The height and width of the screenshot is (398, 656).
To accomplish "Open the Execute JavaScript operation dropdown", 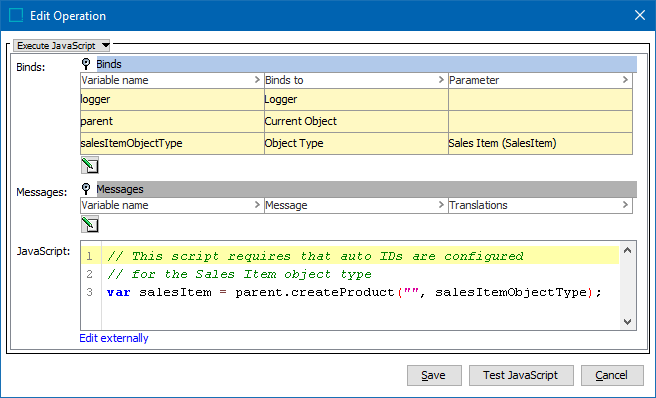I will 62,45.
